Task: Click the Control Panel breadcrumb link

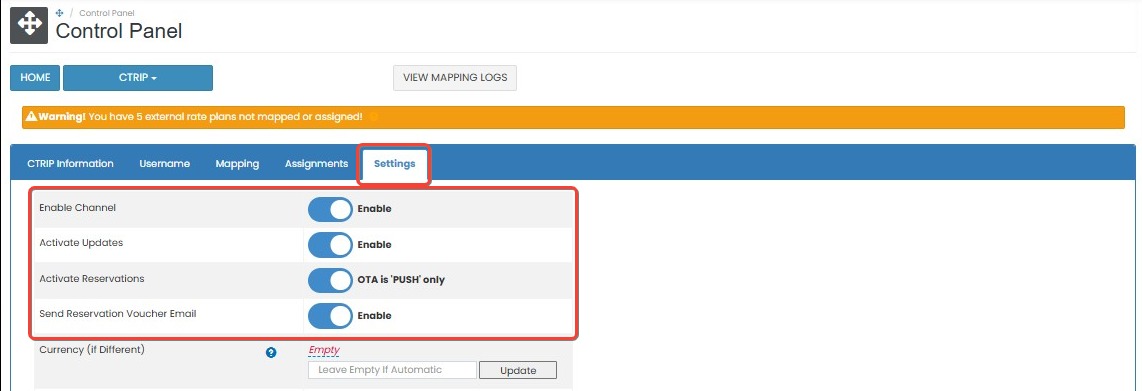Action: tap(107, 13)
